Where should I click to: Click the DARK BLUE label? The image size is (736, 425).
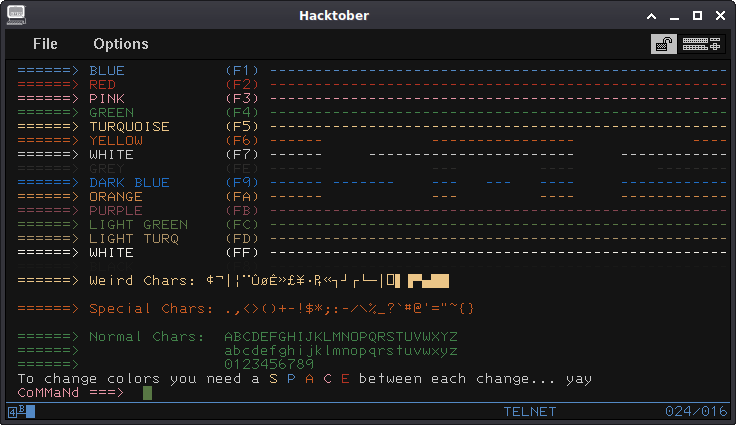point(130,183)
